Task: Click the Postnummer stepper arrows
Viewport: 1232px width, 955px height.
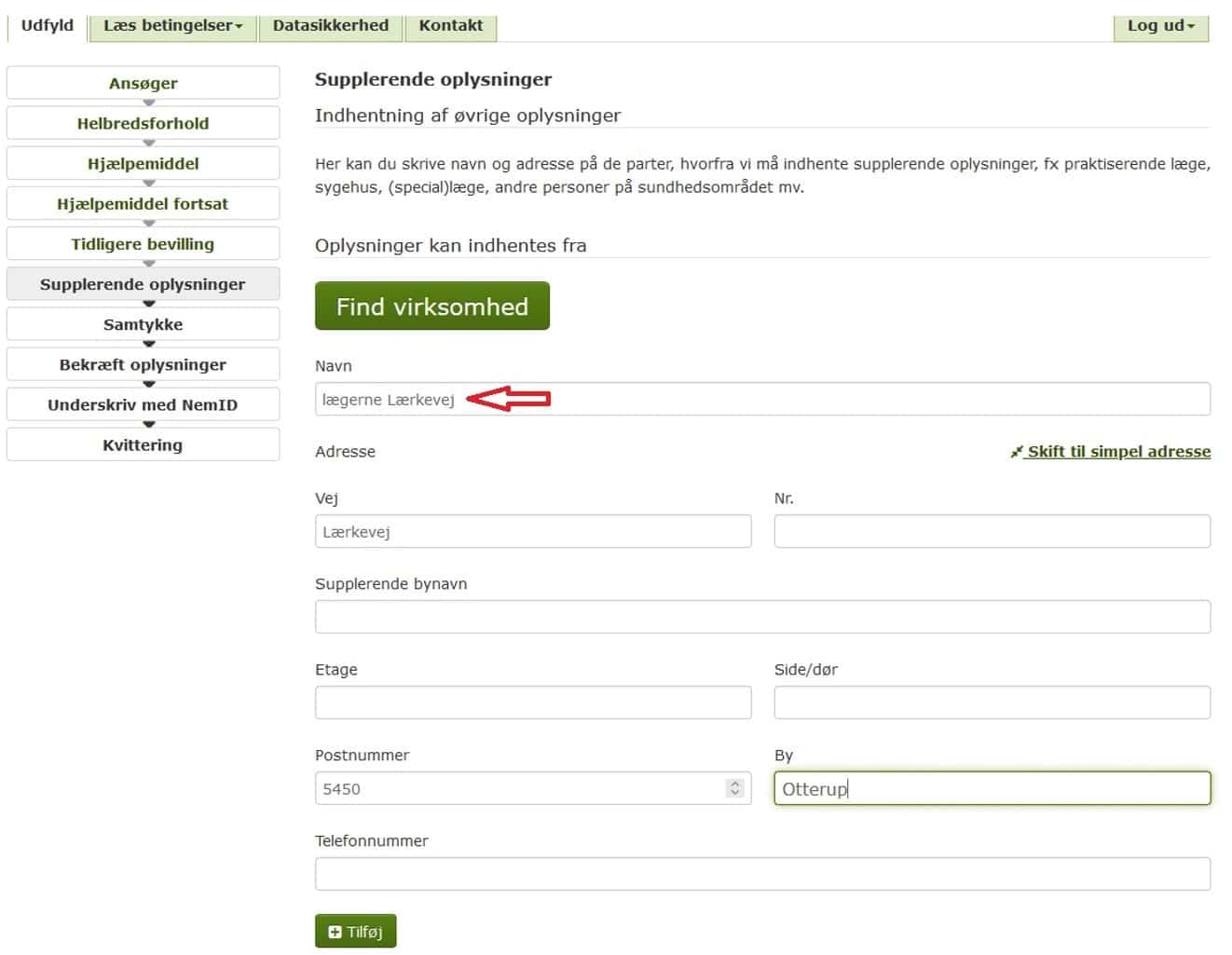Action: [x=734, y=788]
